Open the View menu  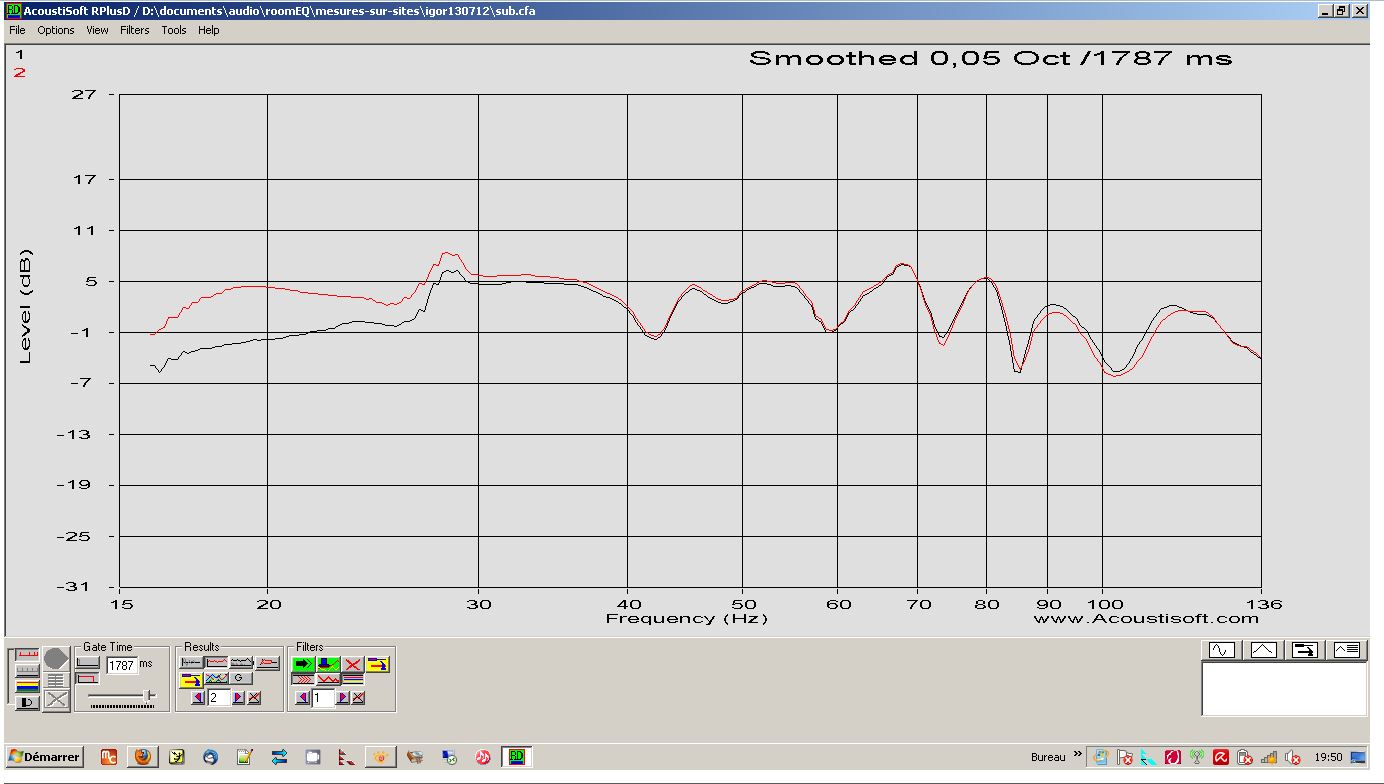97,30
